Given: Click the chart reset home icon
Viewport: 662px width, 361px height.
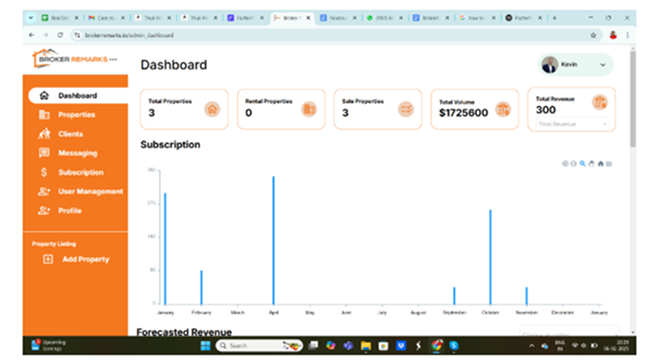Looking at the screenshot, I should 600,164.
